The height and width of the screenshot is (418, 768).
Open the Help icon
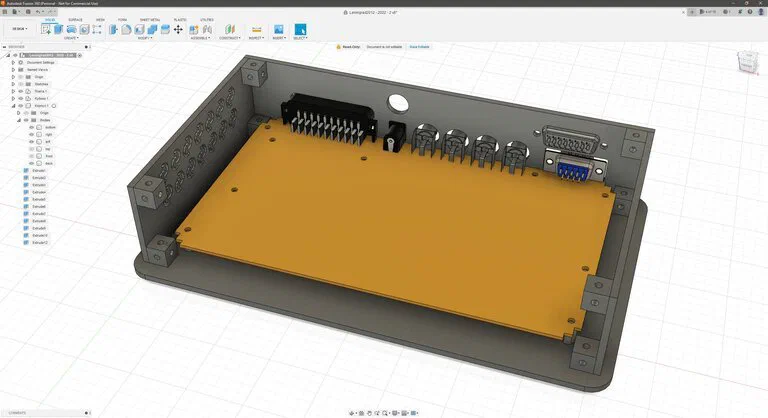click(x=750, y=12)
